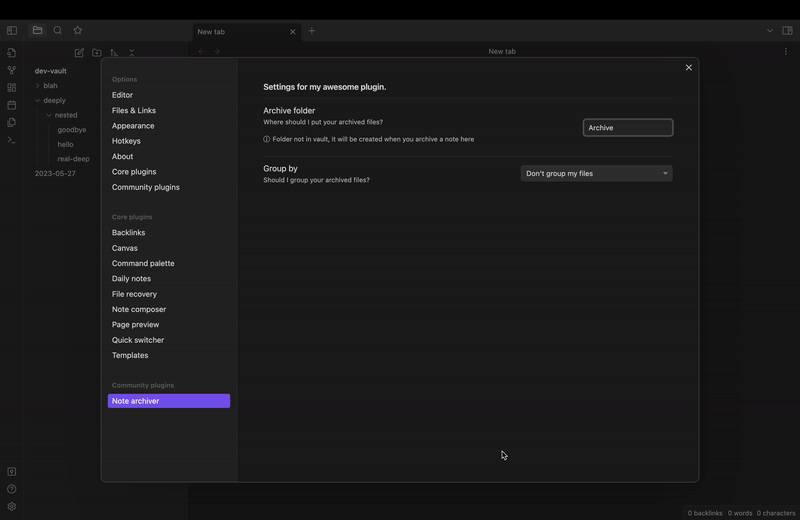Screen dimensions: 800x520
Task: Close the New tab tab
Action: pos(292,32)
